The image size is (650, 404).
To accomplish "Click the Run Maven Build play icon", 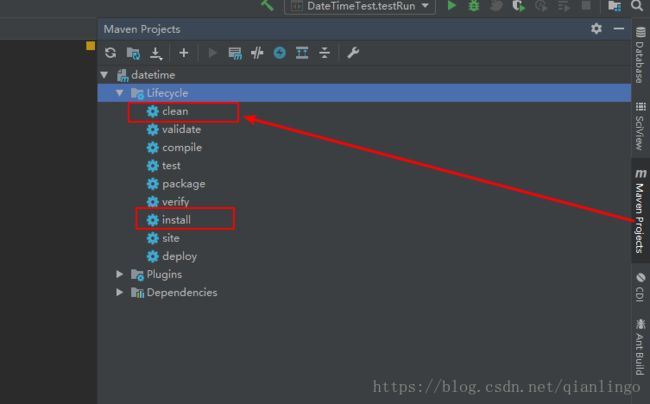I will (212, 53).
